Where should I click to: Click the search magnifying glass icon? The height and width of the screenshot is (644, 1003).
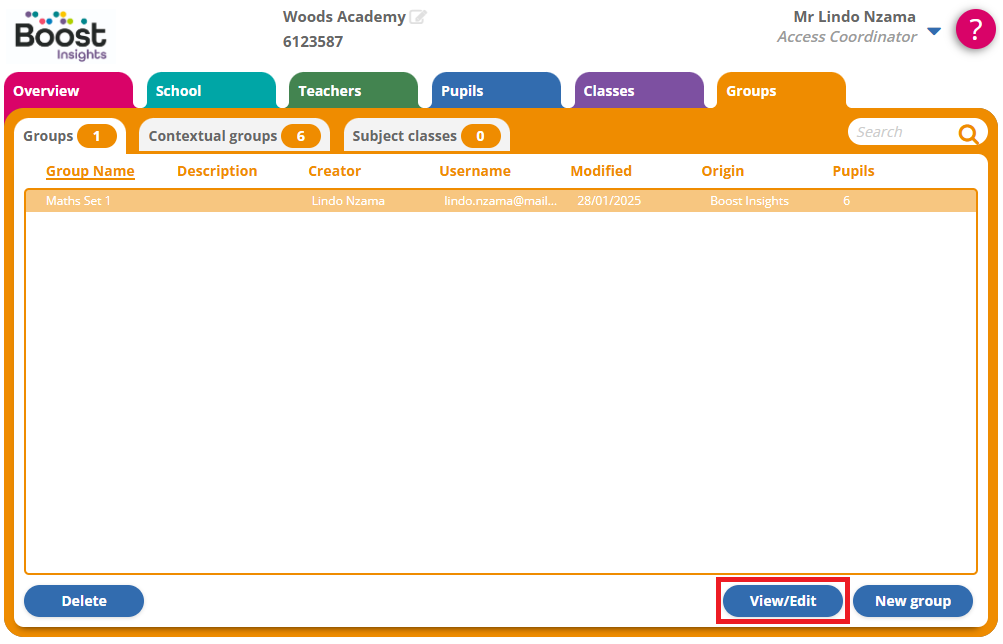coord(967,134)
